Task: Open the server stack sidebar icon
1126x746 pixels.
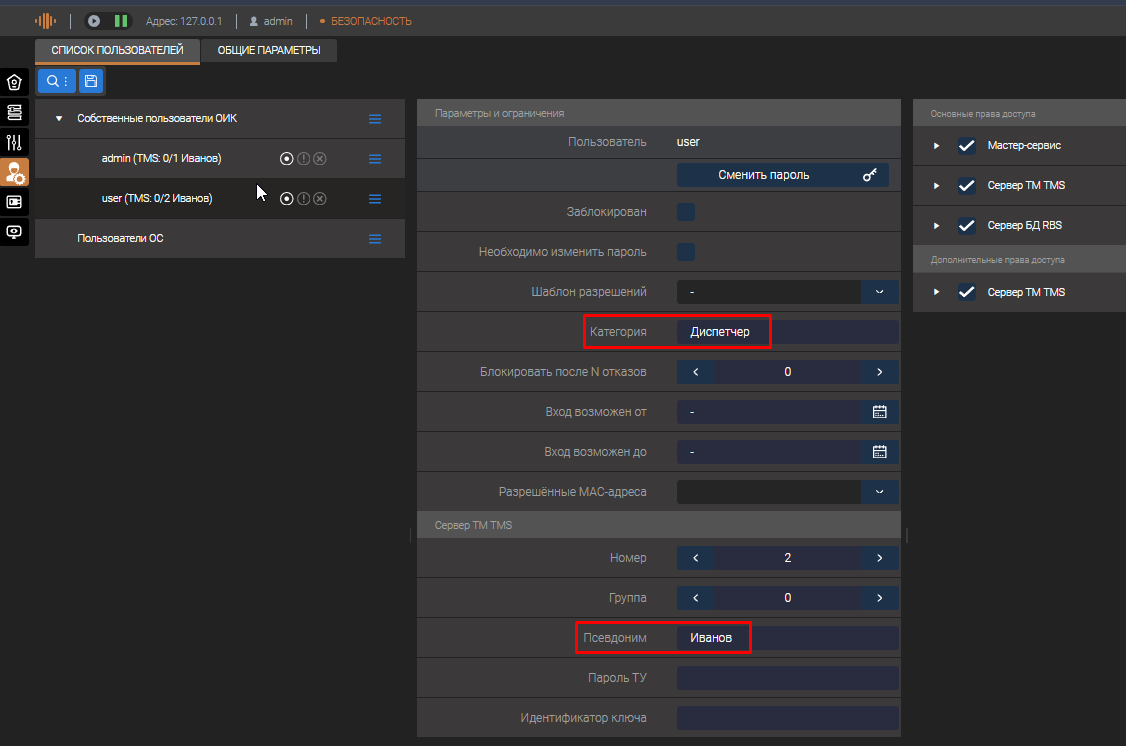Action: tap(14, 112)
